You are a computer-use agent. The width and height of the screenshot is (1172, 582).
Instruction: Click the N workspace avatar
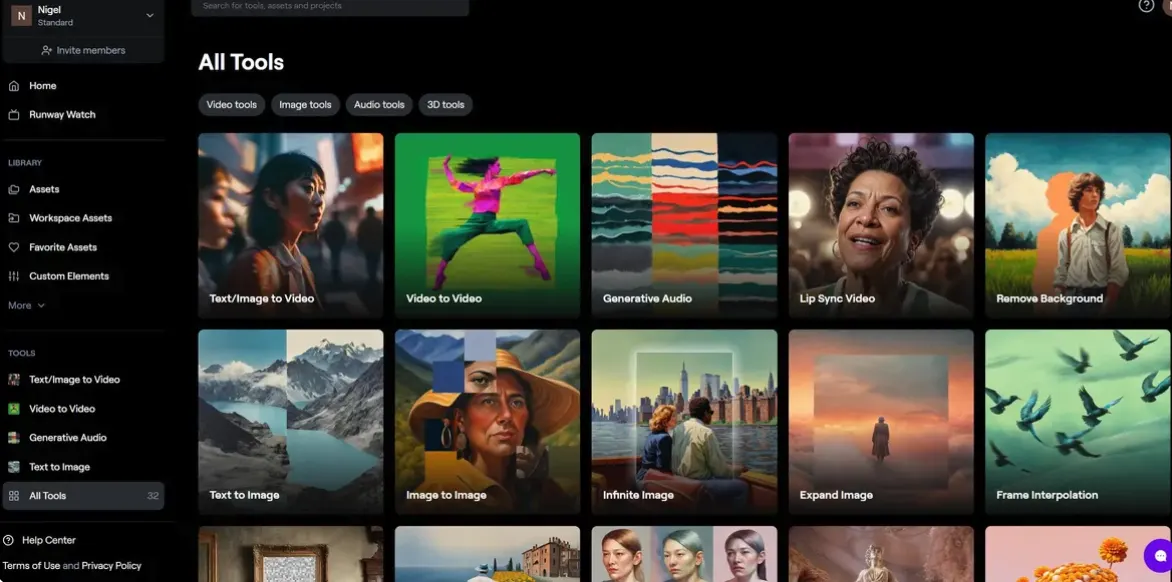pos(21,16)
